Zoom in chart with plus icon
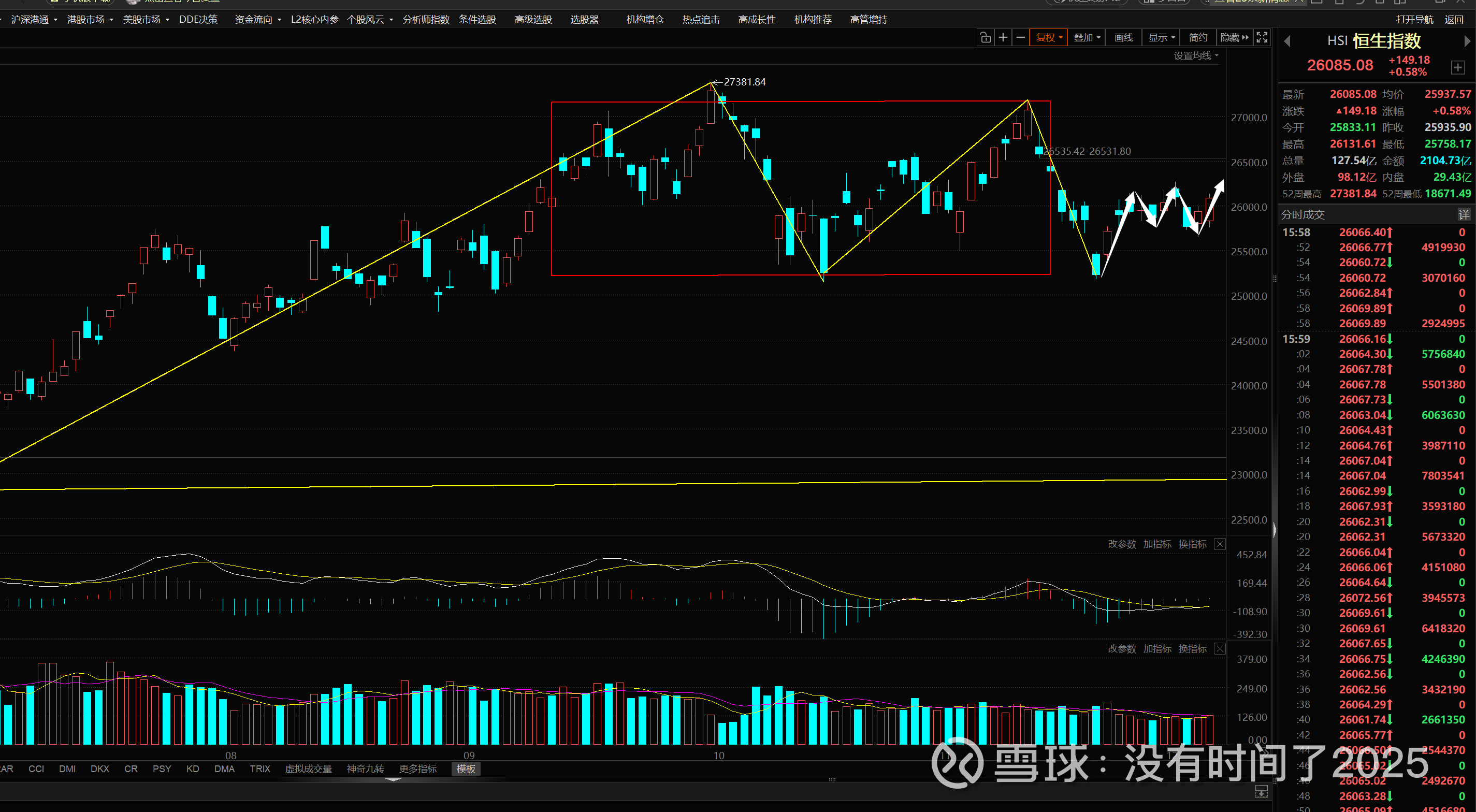 click(x=1003, y=38)
